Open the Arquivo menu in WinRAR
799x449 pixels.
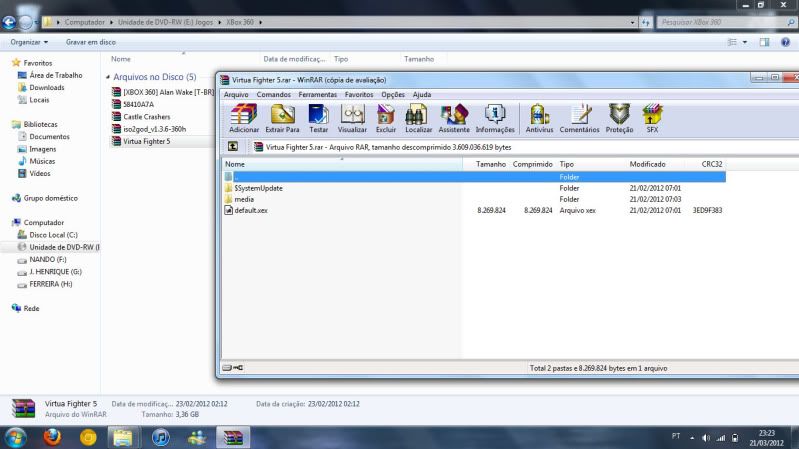236,95
